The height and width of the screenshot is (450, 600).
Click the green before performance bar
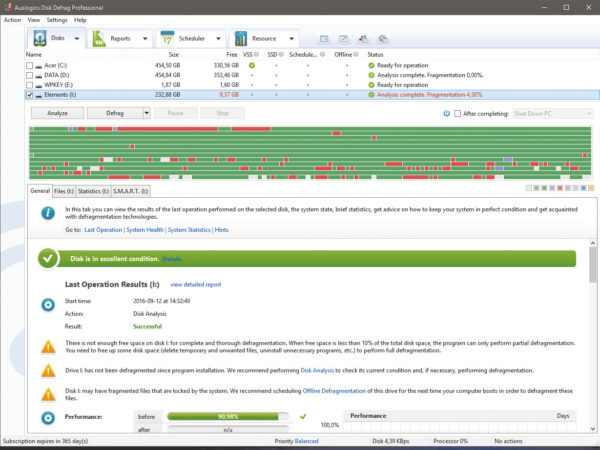229,416
